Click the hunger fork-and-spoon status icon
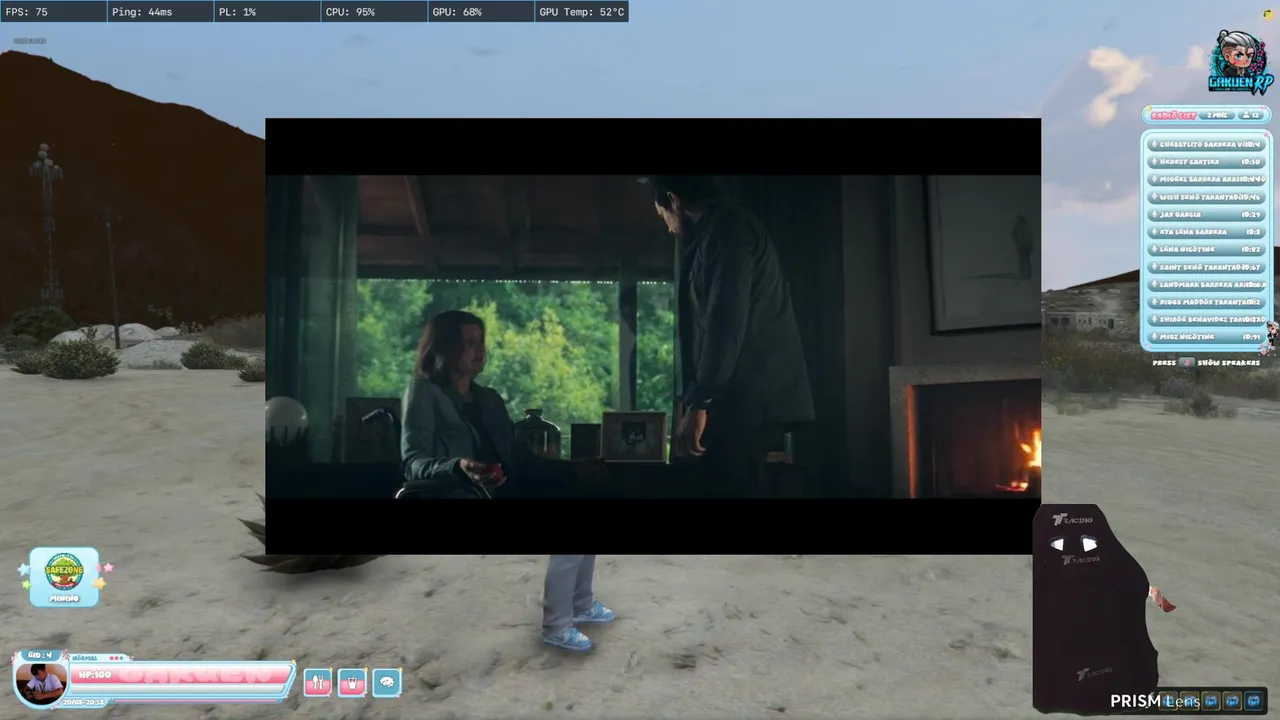The width and height of the screenshot is (1280, 720). pos(317,682)
